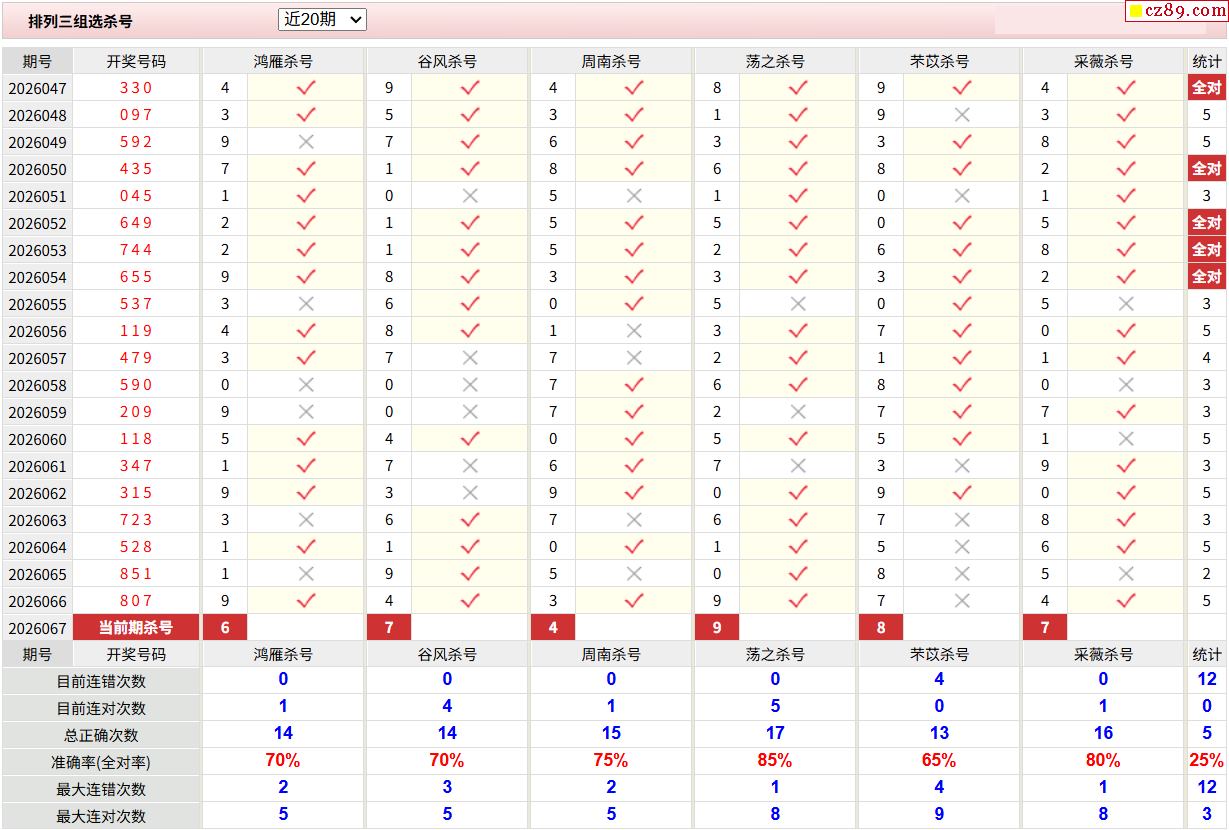Viewport: 1229px width, 830px height.
Task: Select 鸿雁杀号 red check mark for period 2026047
Action: [306, 88]
